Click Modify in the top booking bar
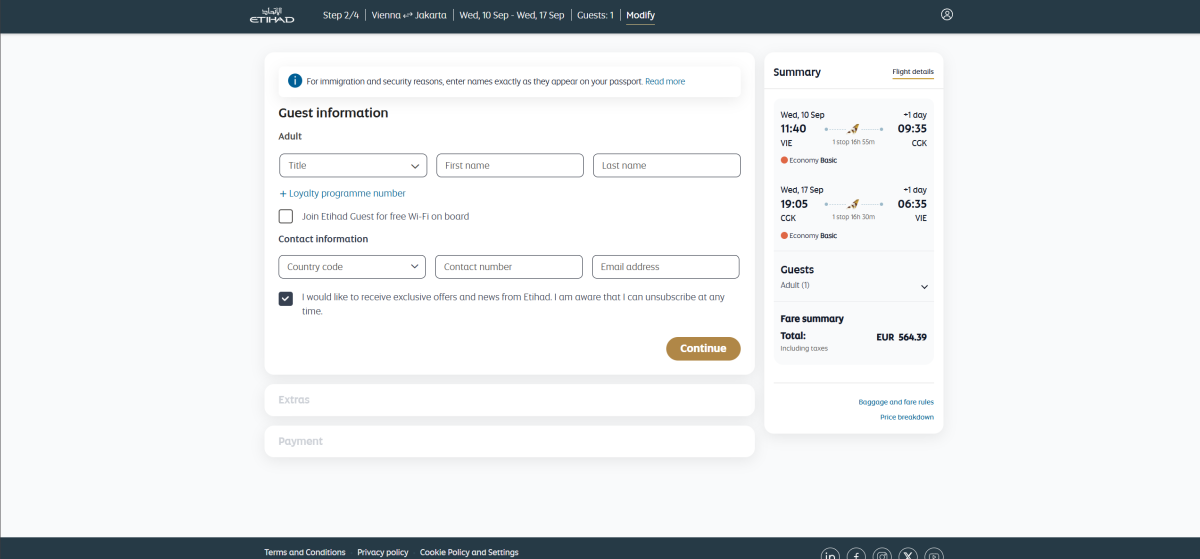The width and height of the screenshot is (1200, 559). click(640, 15)
